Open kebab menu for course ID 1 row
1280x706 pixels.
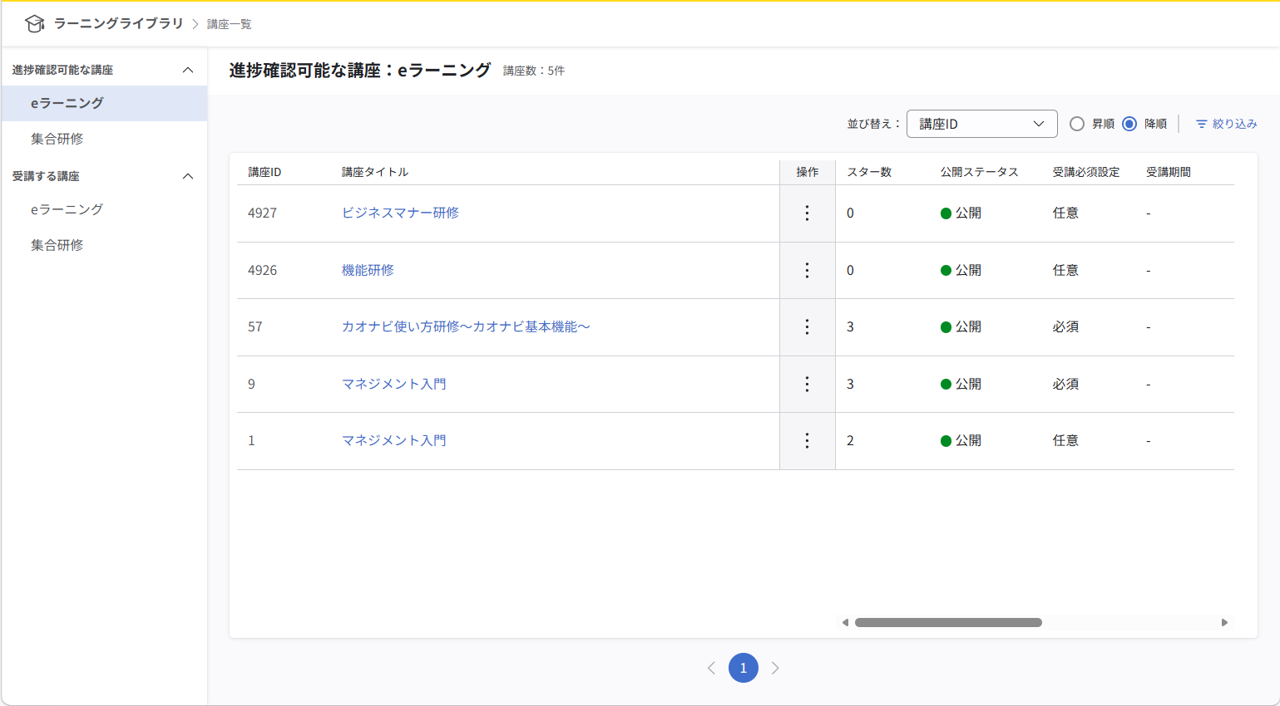click(807, 441)
